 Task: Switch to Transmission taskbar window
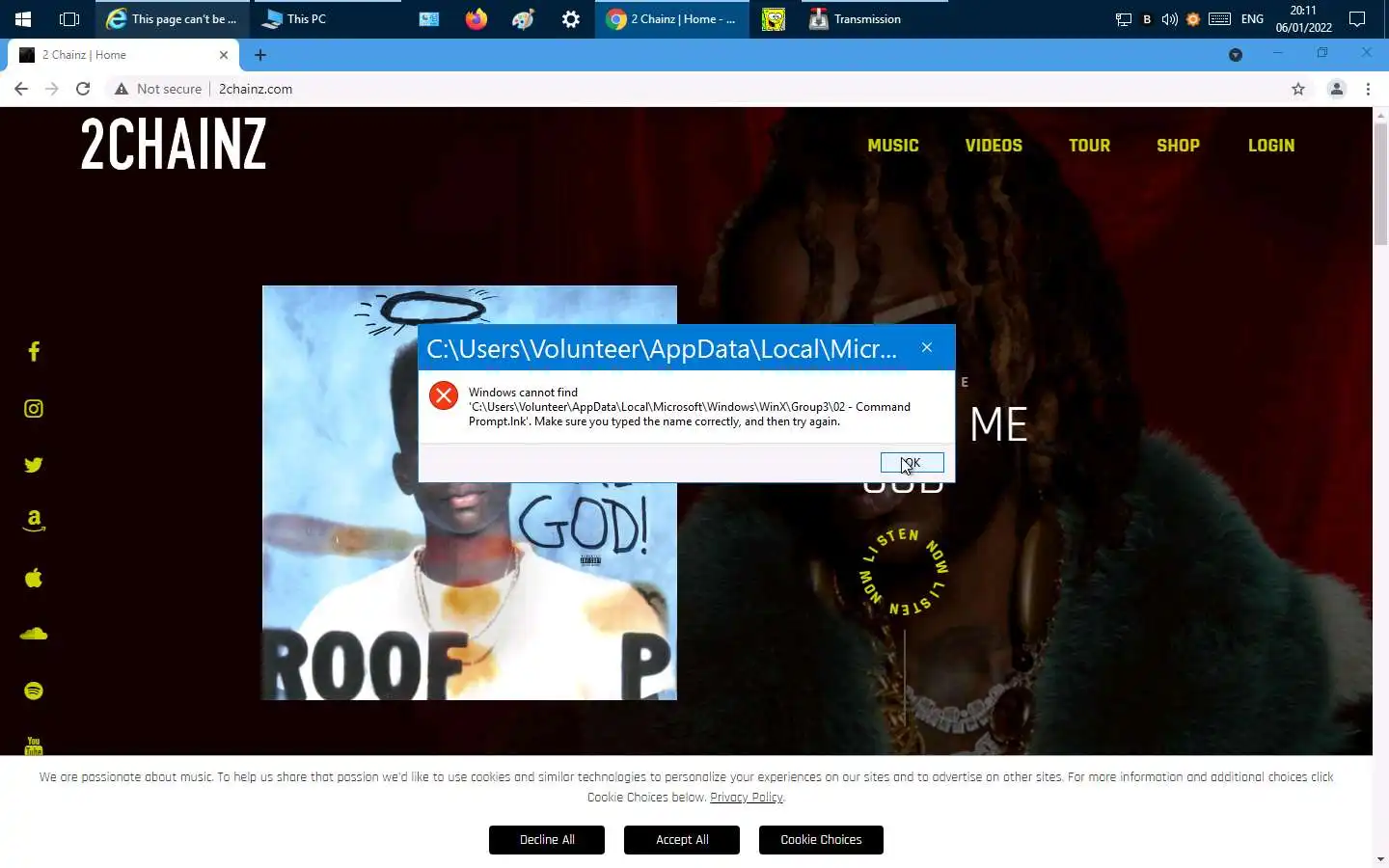(x=874, y=19)
